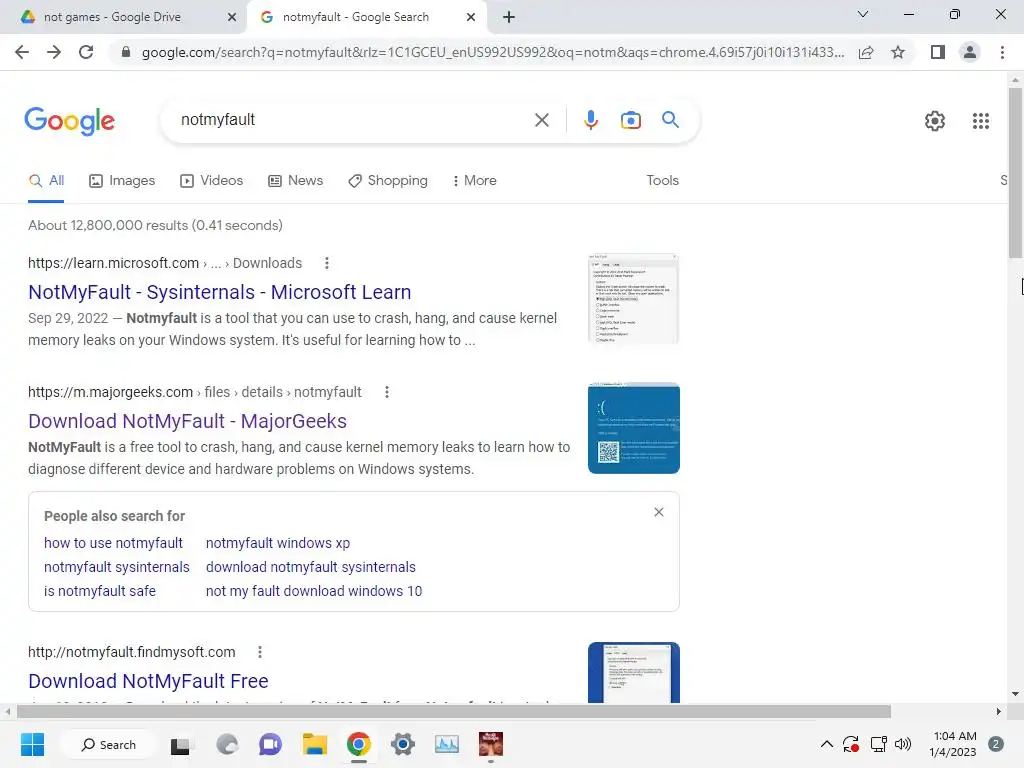Show hidden system tray icons

click(x=826, y=744)
